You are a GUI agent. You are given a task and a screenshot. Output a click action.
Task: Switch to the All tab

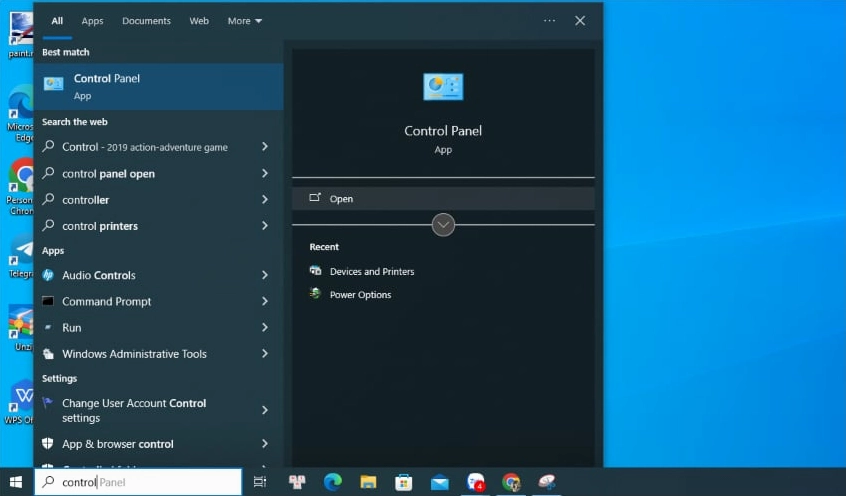point(57,21)
